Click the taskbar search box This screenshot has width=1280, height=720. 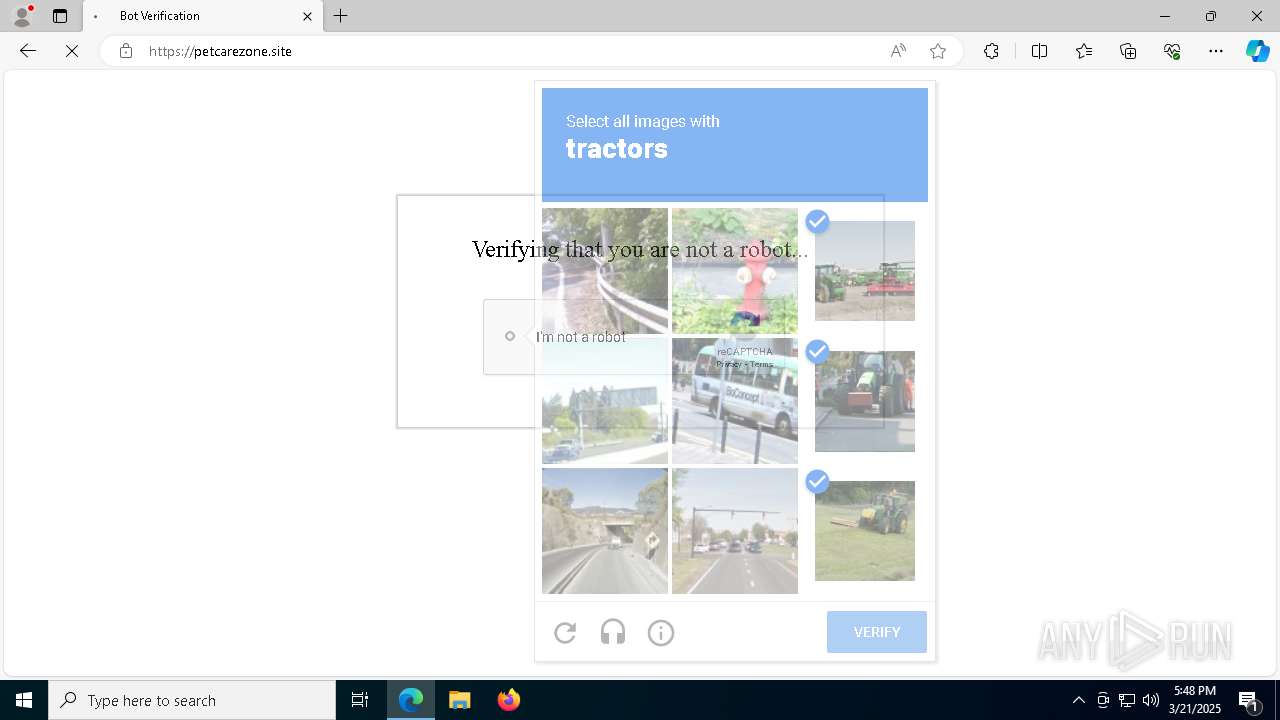click(x=192, y=700)
